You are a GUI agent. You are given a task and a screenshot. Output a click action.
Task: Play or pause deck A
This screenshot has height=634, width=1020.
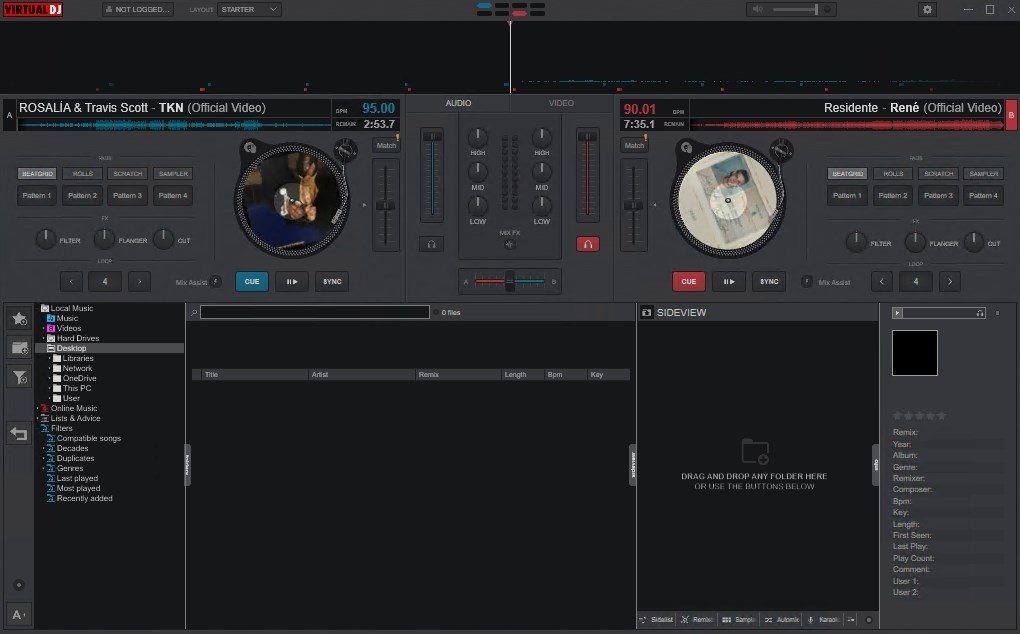coord(291,282)
